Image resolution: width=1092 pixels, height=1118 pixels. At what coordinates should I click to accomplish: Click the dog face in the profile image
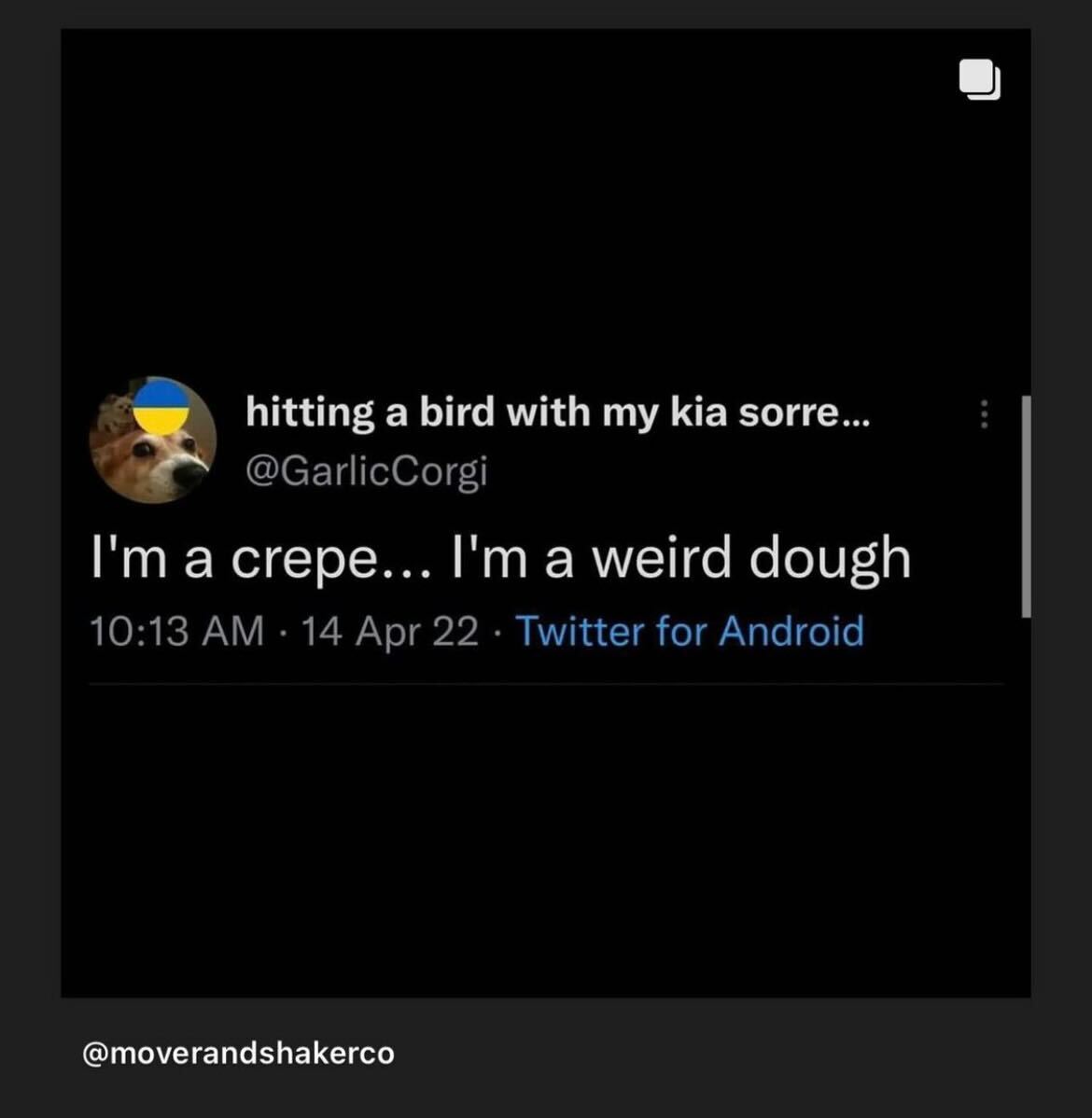point(163,457)
